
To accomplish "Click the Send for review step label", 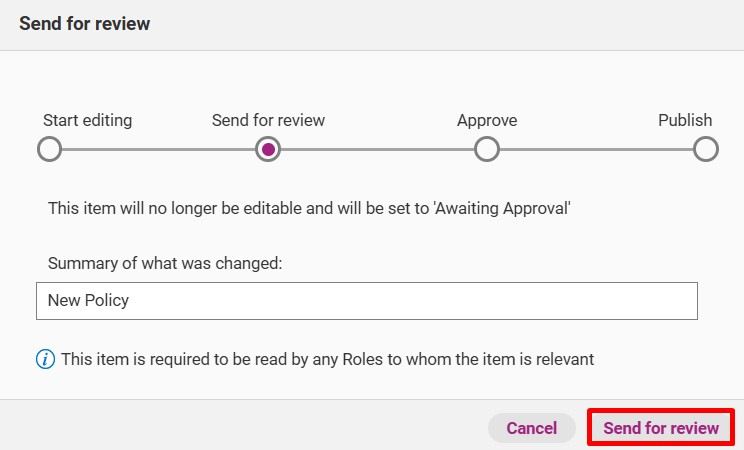I will click(268, 120).
